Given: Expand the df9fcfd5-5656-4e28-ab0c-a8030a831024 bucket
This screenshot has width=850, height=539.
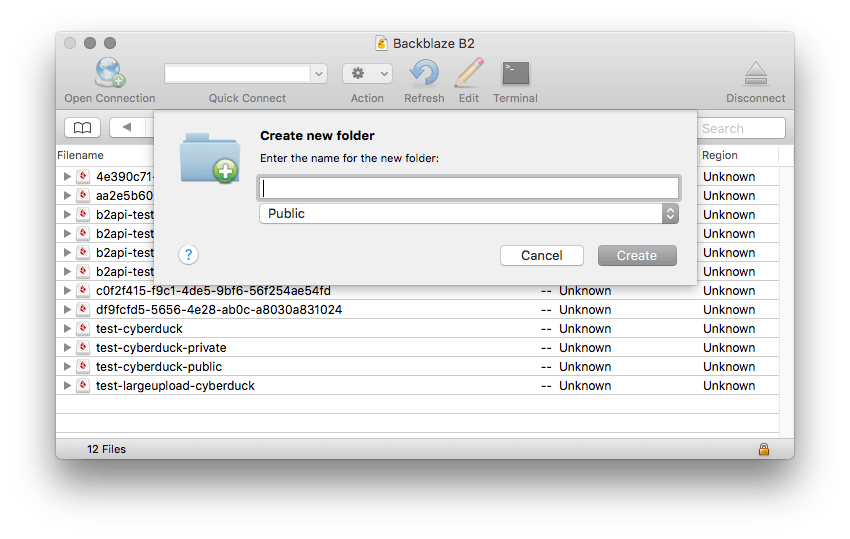Looking at the screenshot, I should 67,309.
